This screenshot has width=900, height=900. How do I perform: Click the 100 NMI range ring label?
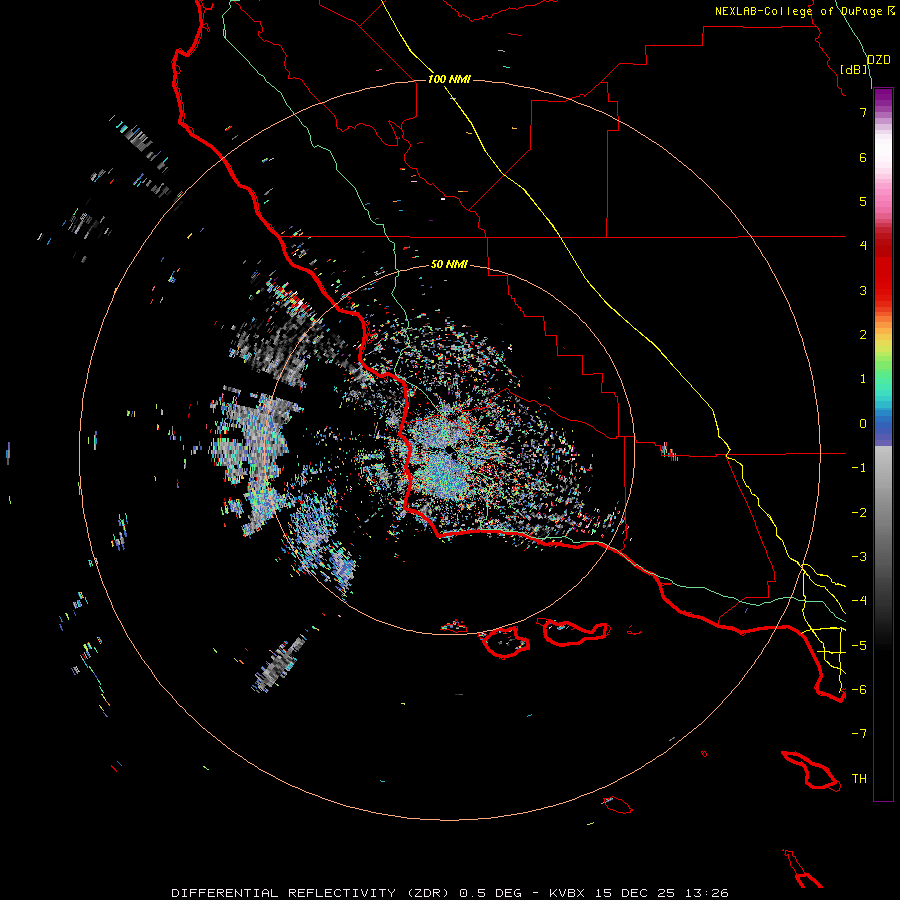[x=449, y=79]
